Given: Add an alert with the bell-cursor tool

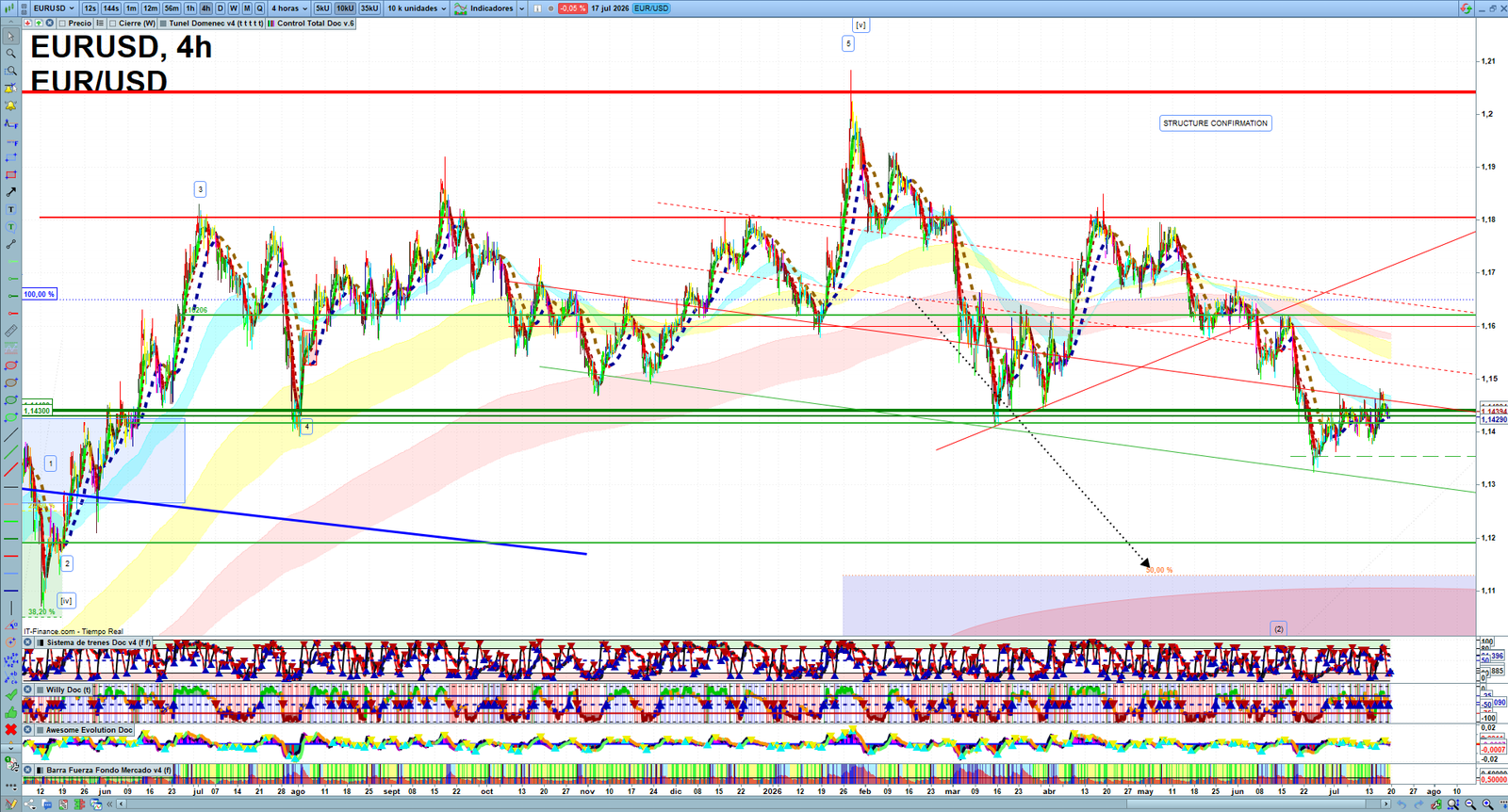Looking at the screenshot, I should click(x=10, y=89).
